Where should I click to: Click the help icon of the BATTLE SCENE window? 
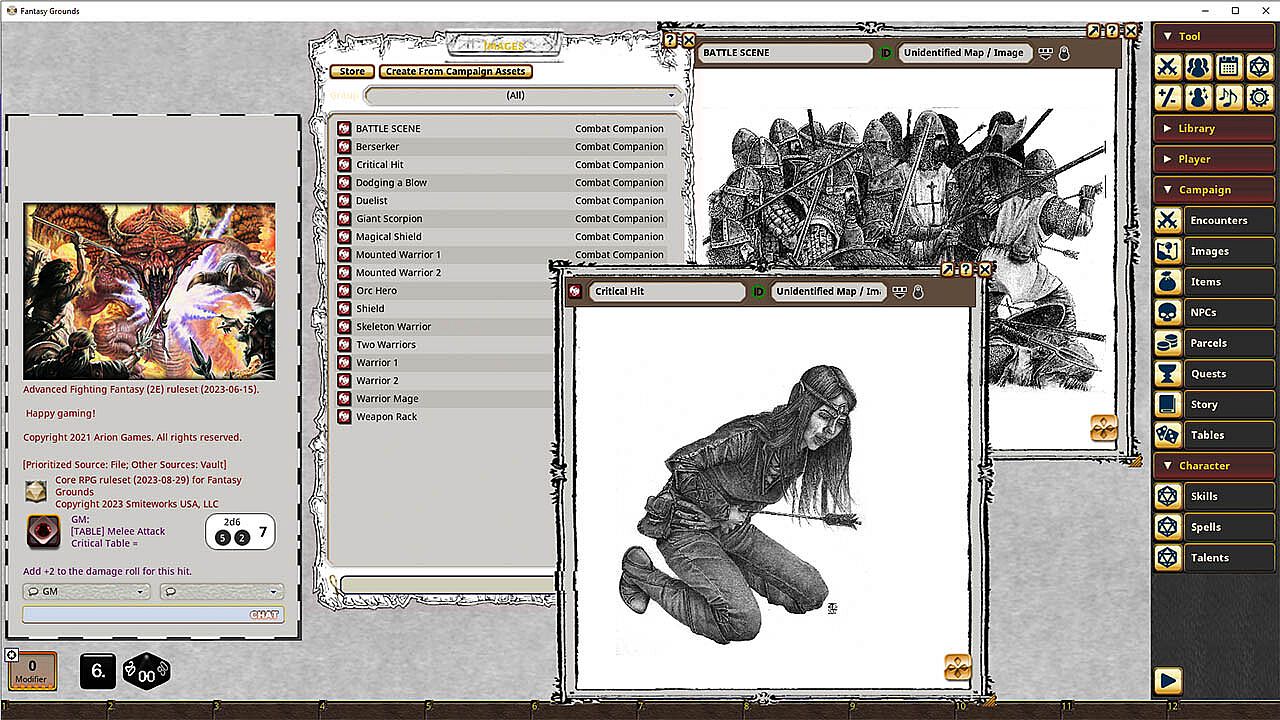pos(1112,31)
